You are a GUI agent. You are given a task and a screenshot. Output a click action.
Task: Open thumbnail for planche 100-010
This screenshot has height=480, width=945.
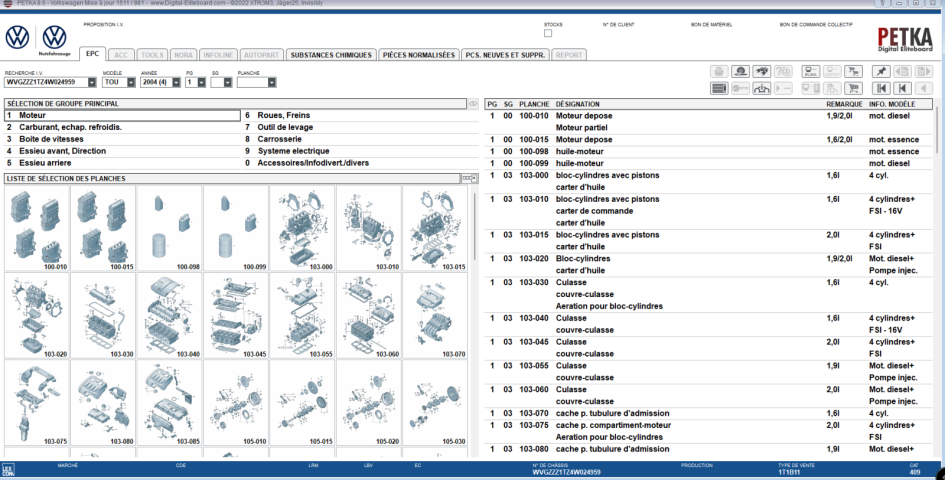(37, 228)
